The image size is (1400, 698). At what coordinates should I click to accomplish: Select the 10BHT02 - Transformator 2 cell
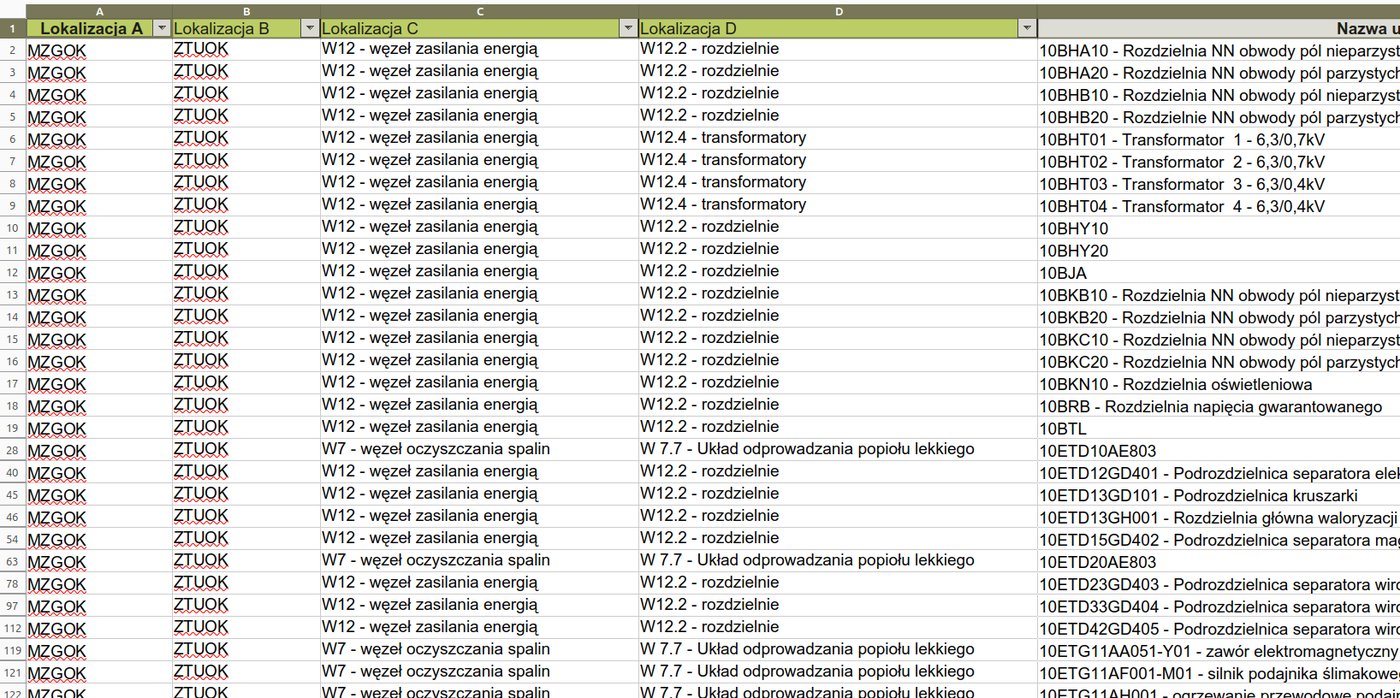point(1218,161)
